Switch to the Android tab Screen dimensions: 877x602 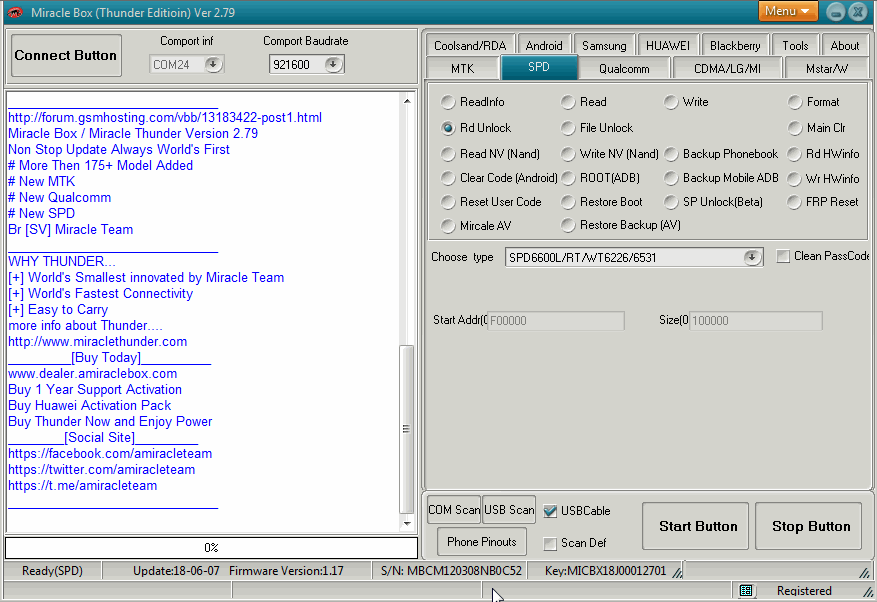[544, 45]
